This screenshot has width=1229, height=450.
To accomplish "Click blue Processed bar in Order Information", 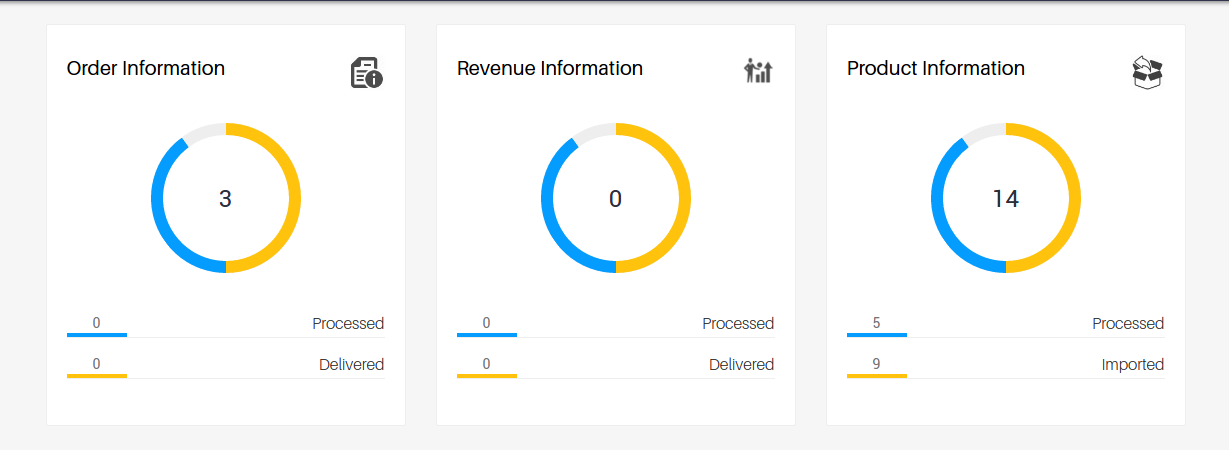I will pyautogui.click(x=97, y=335).
